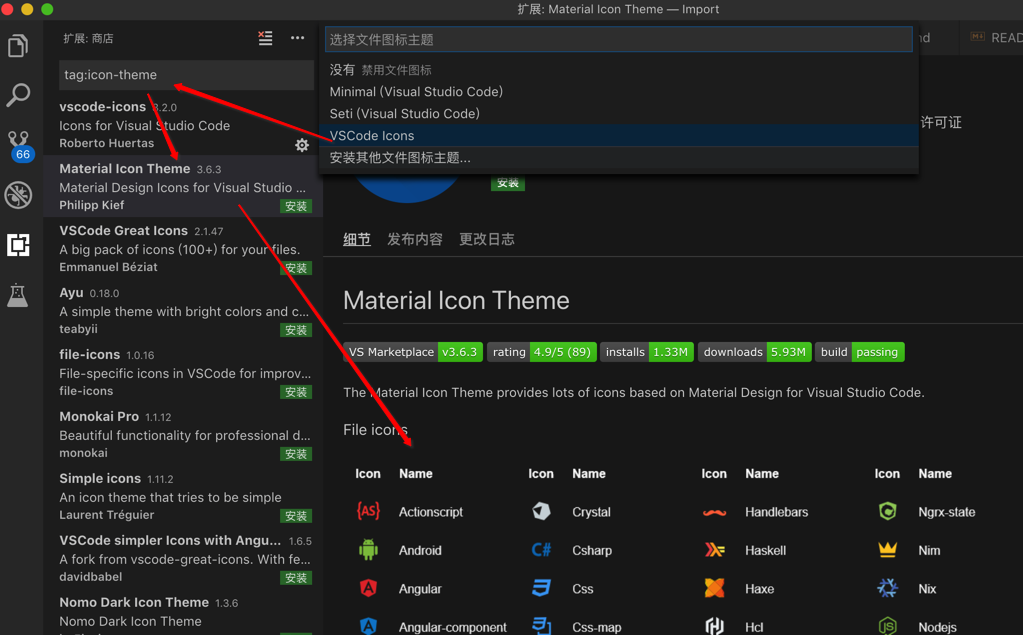Open the Test beaker view icon
This screenshot has height=635, width=1023.
18,296
